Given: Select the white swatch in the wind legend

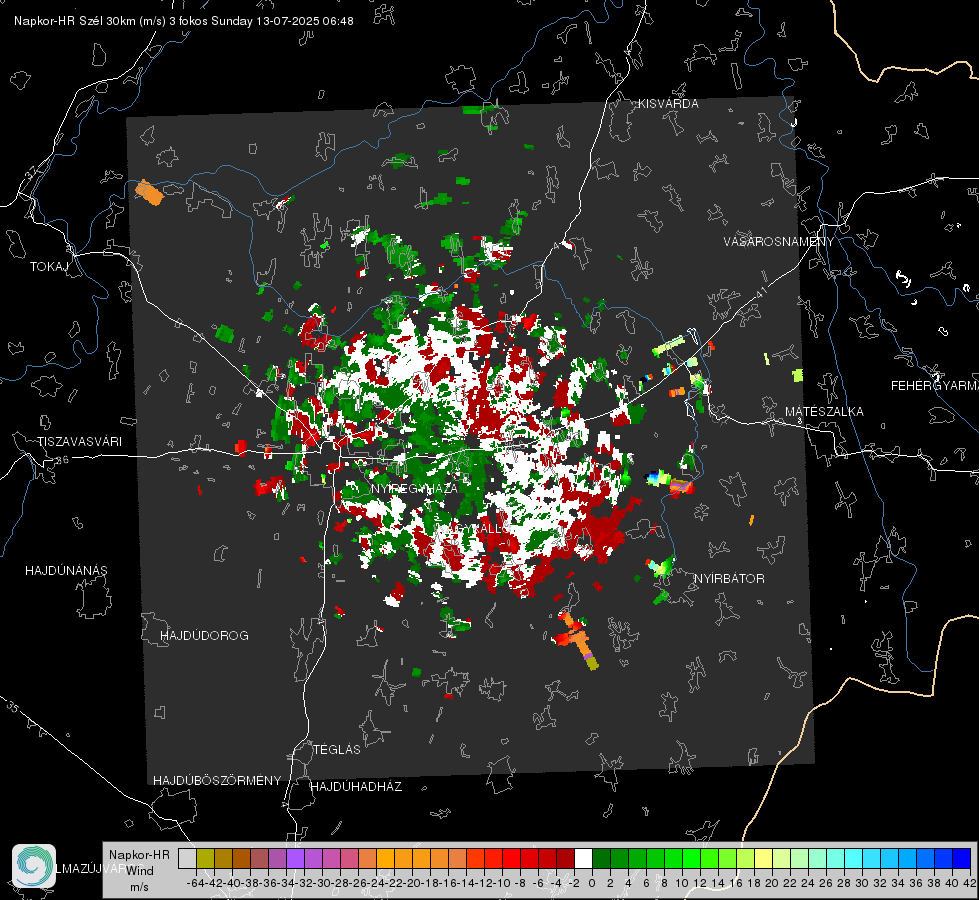Looking at the screenshot, I should 583,858.
